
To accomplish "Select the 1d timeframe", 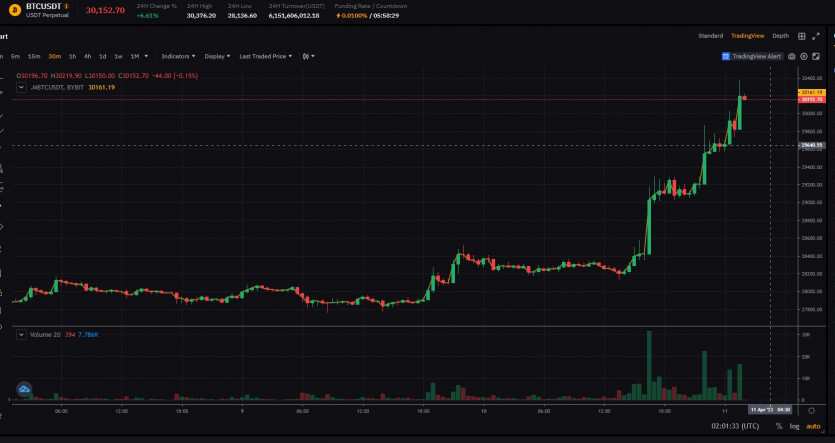I will (103, 56).
